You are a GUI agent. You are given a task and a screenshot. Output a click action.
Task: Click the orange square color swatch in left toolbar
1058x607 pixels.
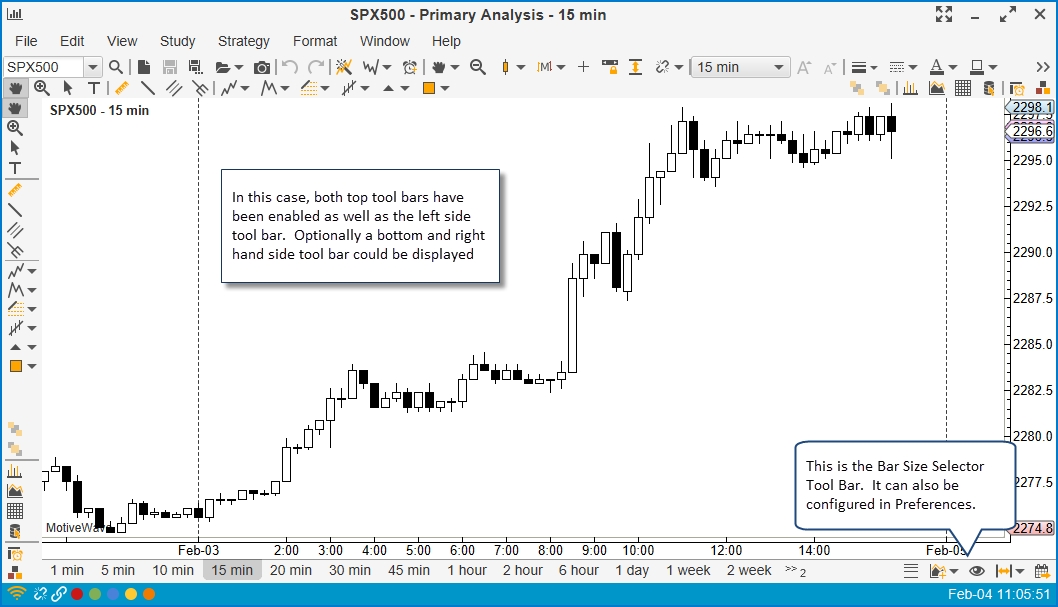click(x=15, y=366)
